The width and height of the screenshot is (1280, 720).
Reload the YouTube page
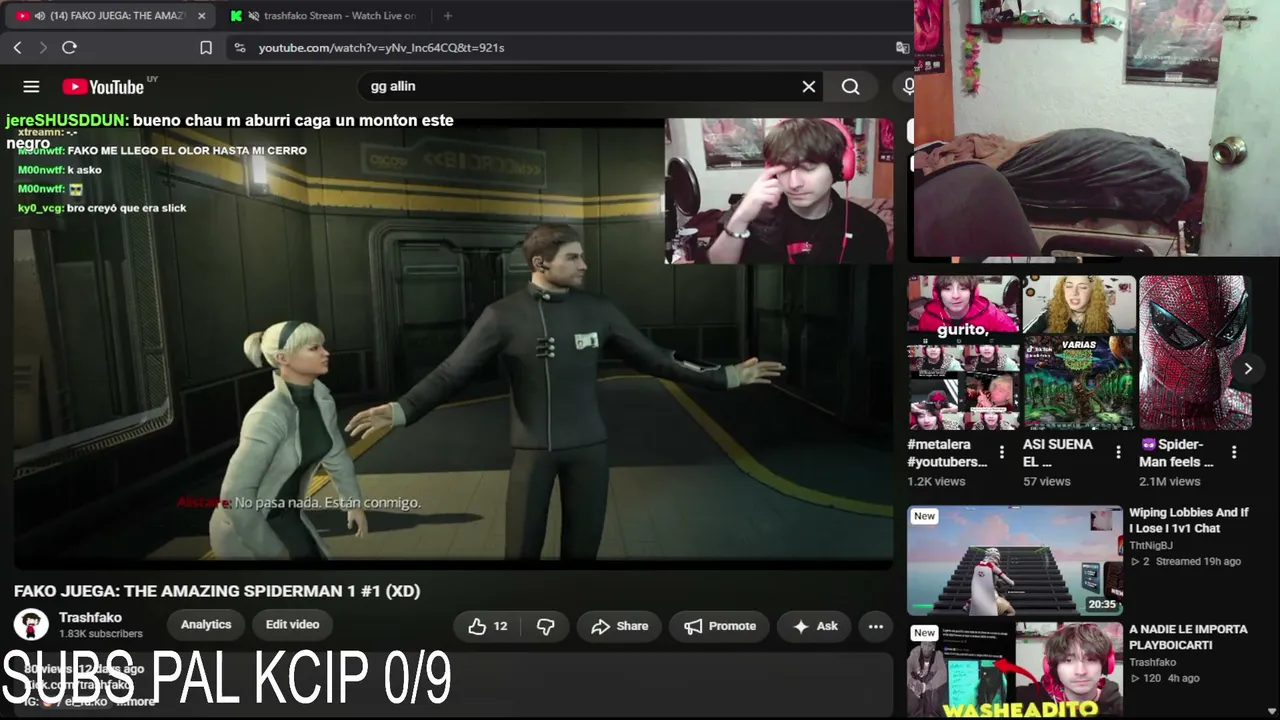pos(69,47)
